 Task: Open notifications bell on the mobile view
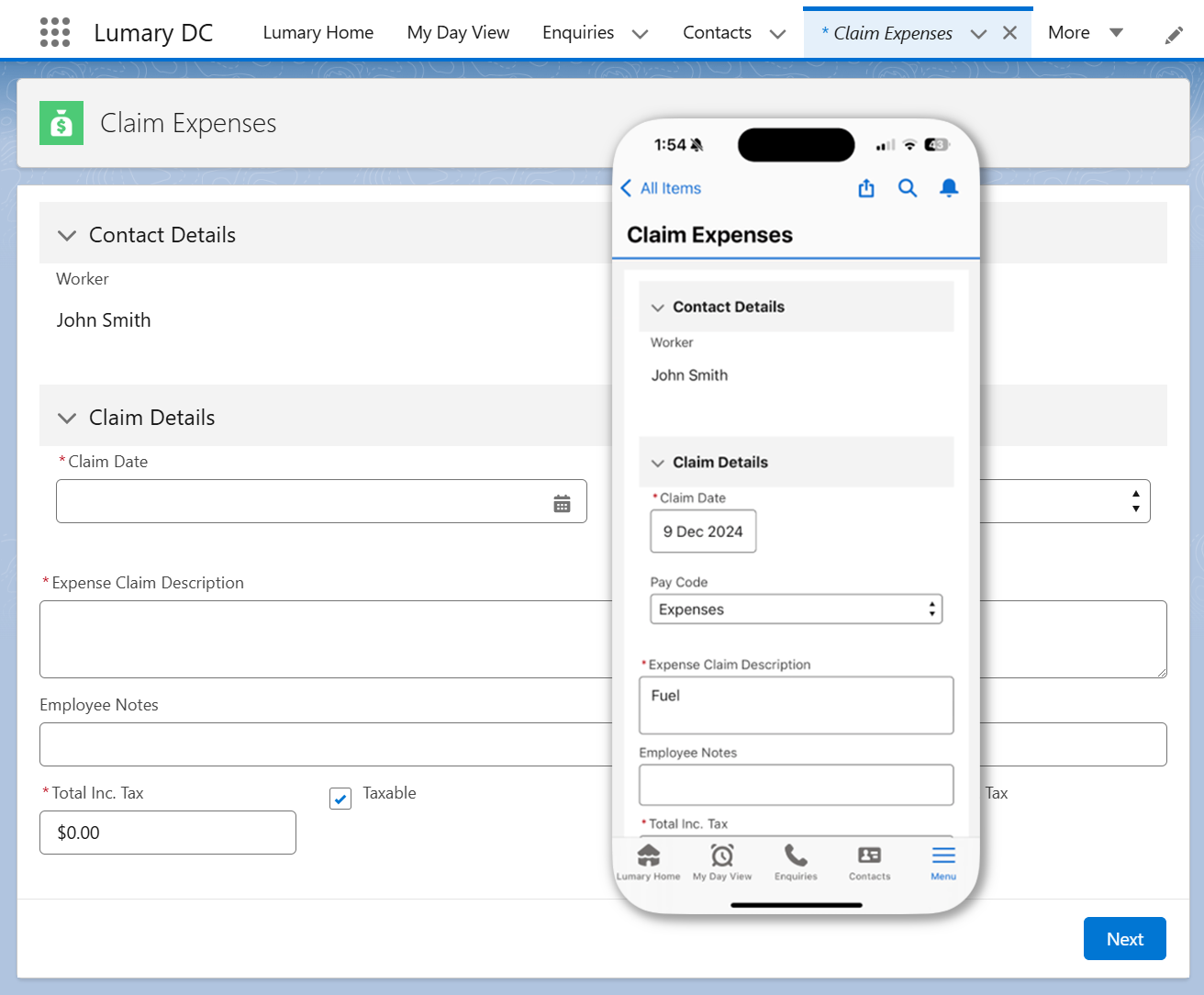tap(949, 187)
